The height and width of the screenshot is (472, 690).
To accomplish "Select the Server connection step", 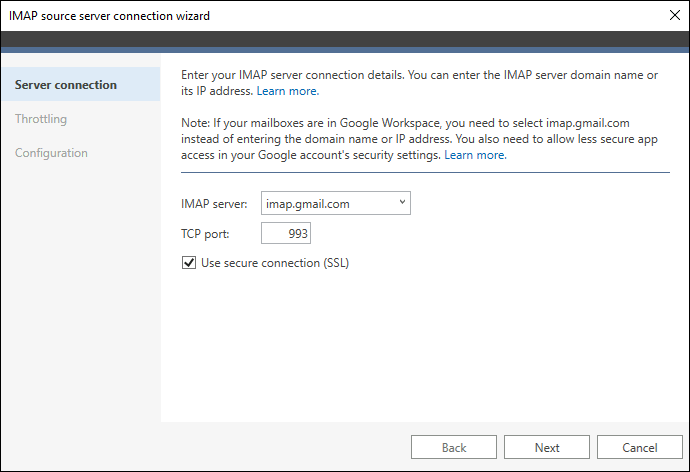I will pos(81,84).
